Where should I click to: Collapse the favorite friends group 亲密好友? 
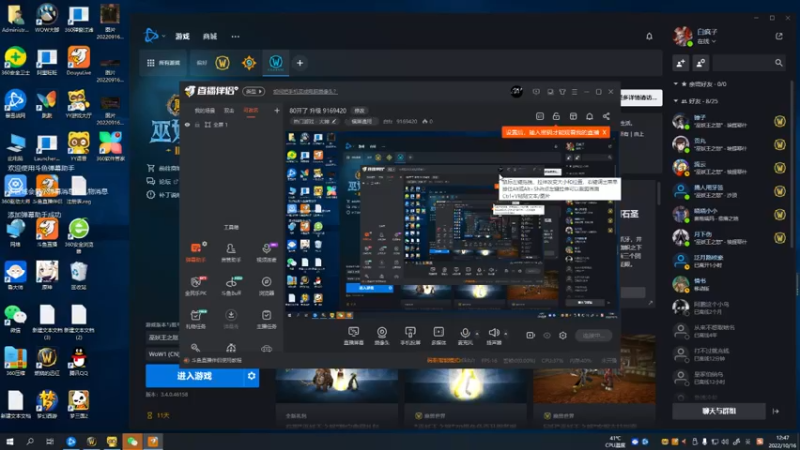click(x=676, y=84)
